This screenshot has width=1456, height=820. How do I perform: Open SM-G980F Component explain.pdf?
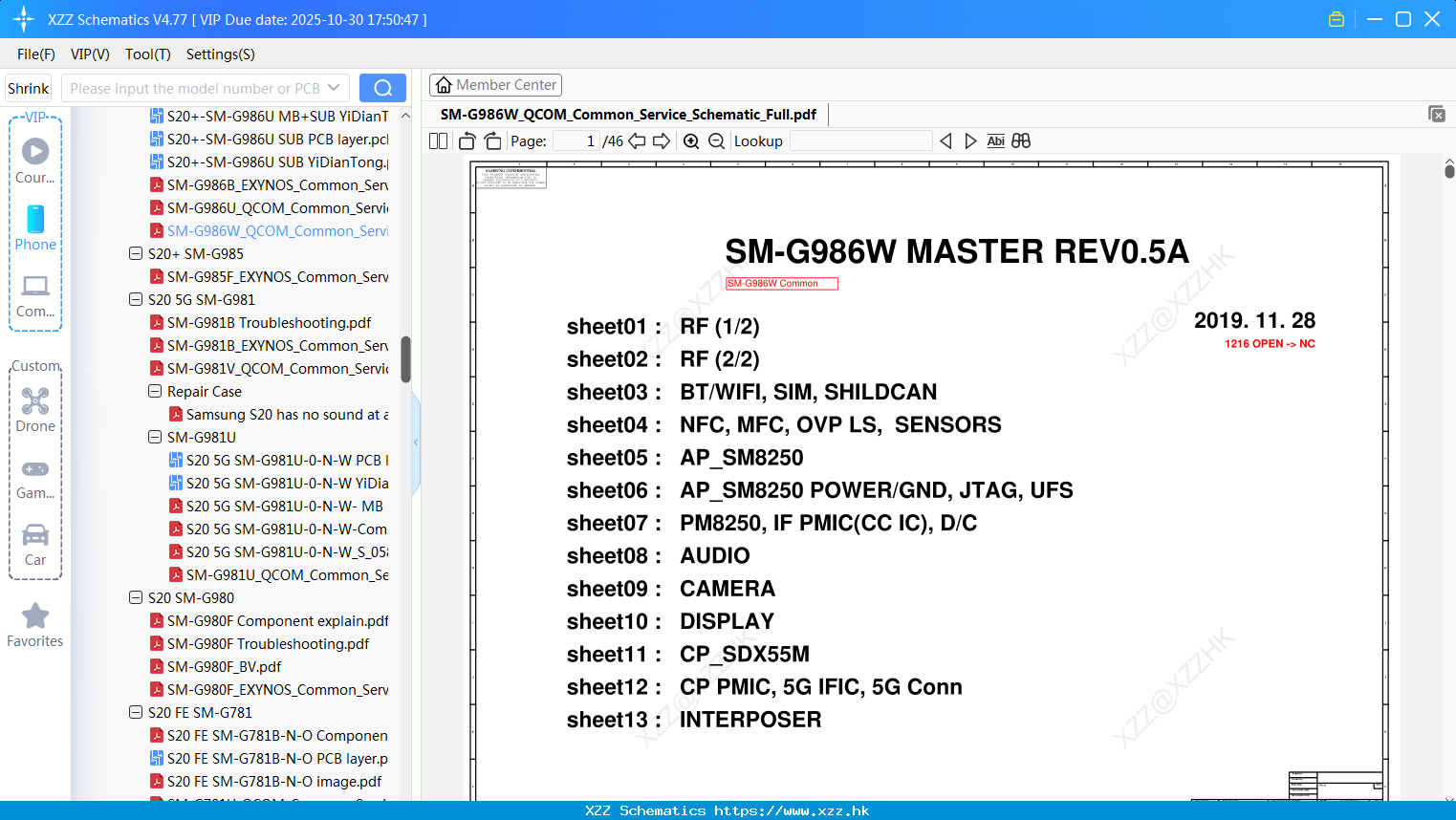tap(270, 621)
